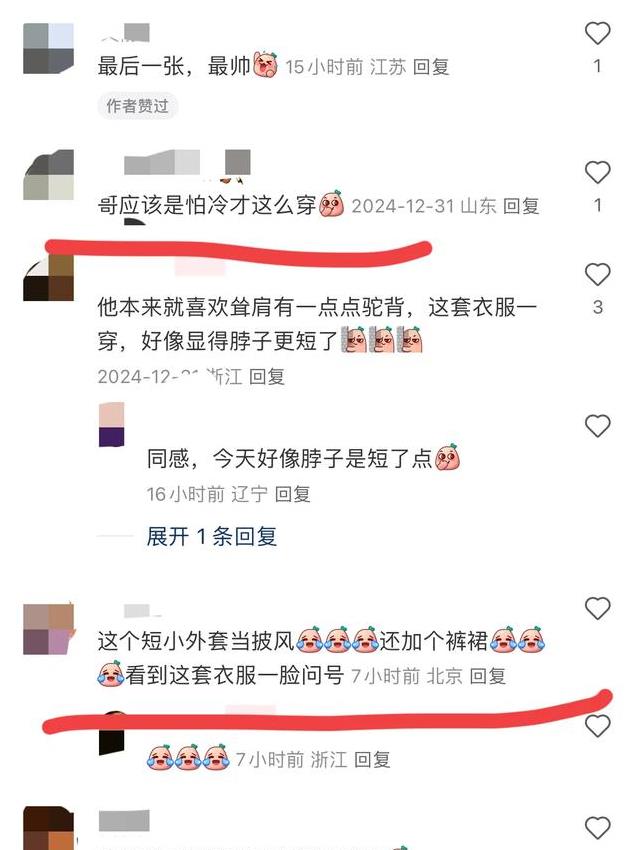Like the comment about shrugging shoulders with 3 likes
The height and width of the screenshot is (850, 636).
pyautogui.click(x=598, y=274)
